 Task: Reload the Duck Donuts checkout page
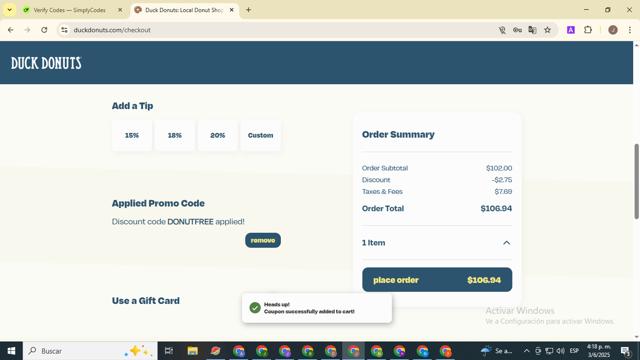point(44,30)
